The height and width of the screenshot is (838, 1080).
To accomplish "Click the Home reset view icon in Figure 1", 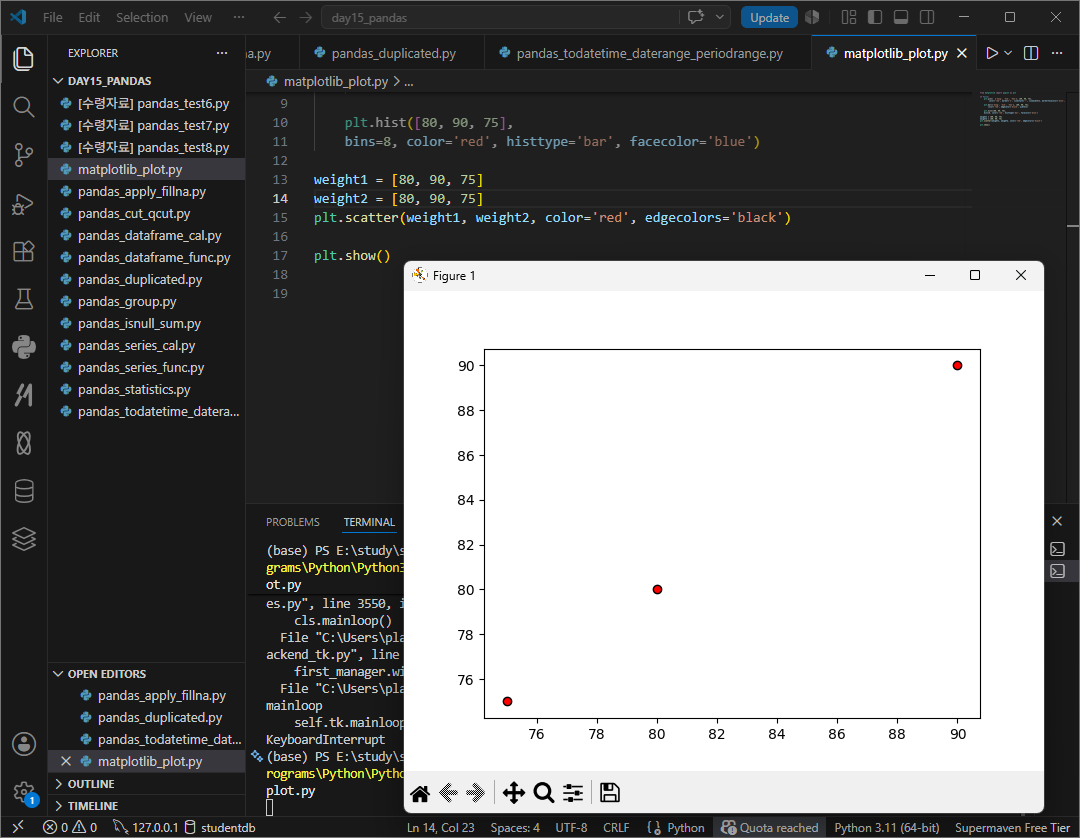I will (x=420, y=793).
